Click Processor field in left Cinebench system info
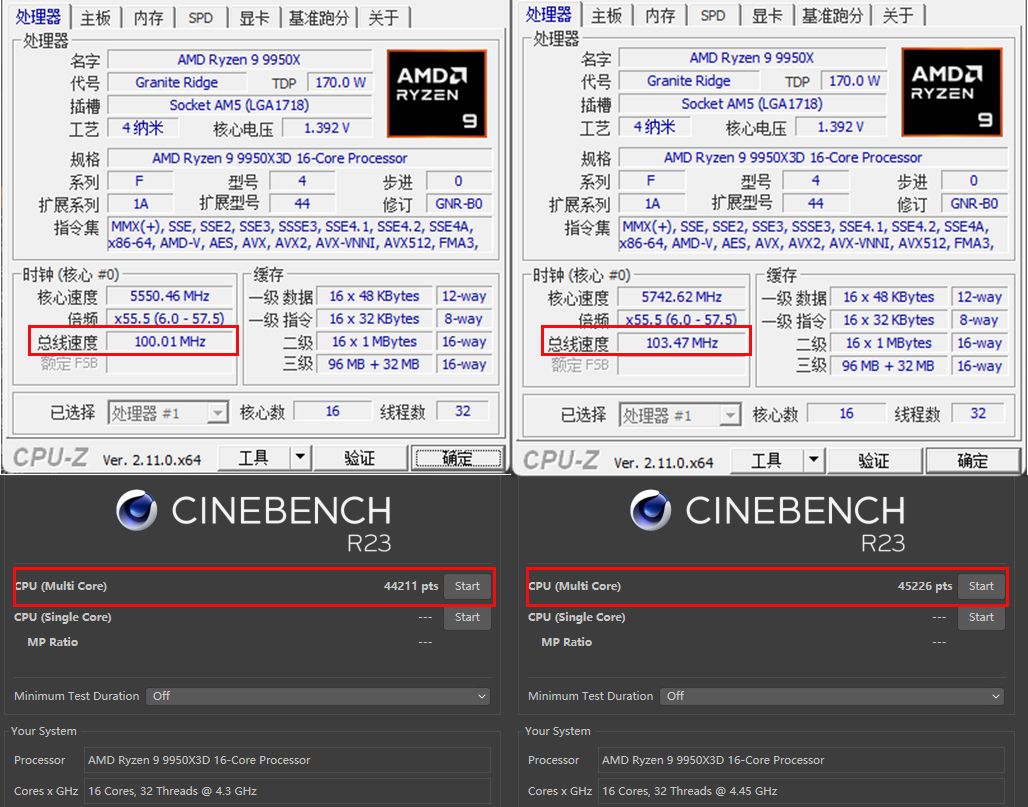1028x807 pixels. point(287,760)
